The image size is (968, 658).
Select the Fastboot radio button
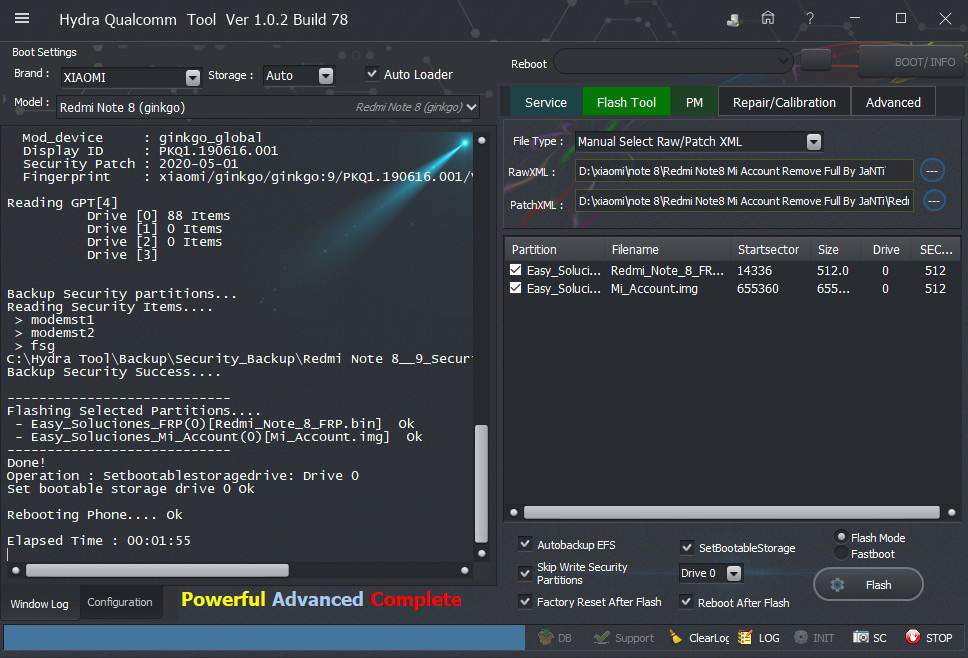(841, 553)
